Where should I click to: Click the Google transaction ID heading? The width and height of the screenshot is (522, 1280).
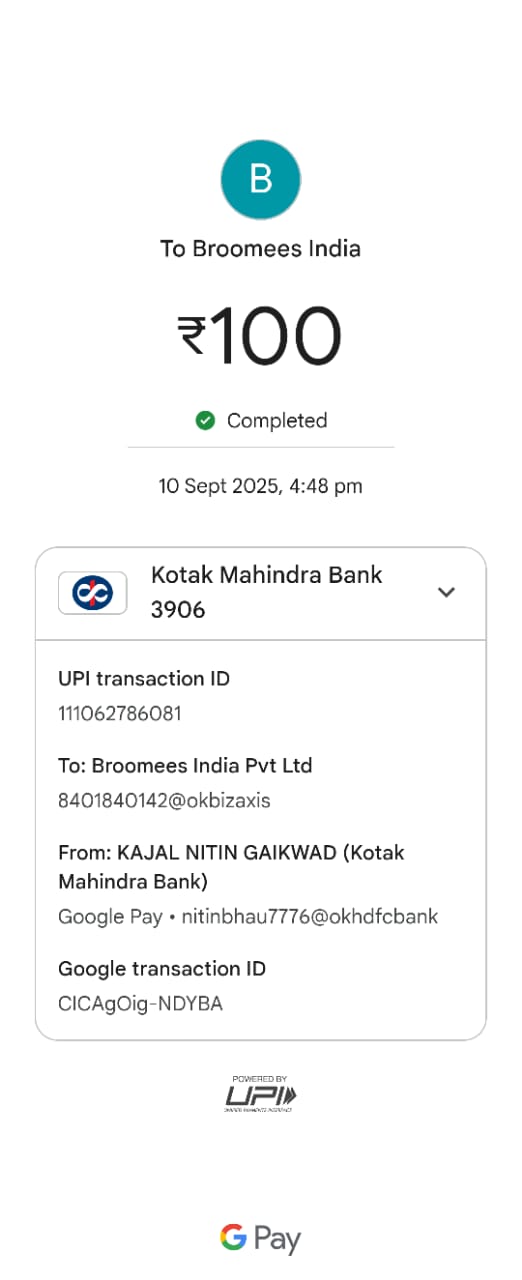coord(162,969)
